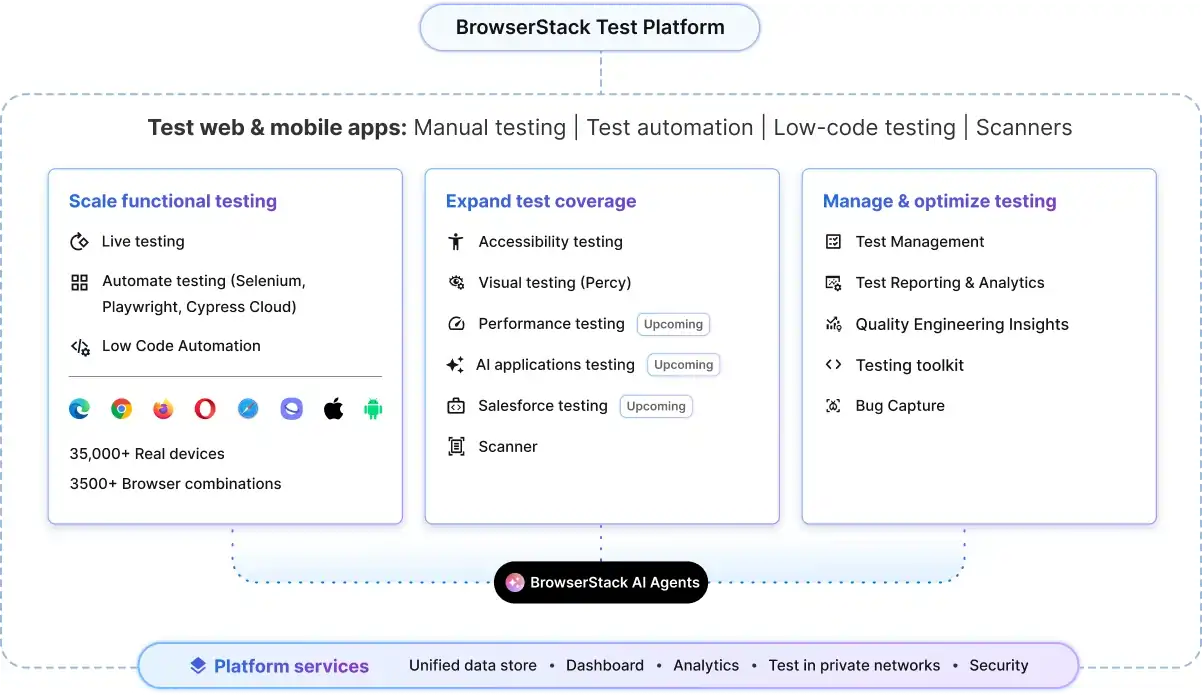
Task: Click the Firefox browser icon
Action: click(163, 408)
